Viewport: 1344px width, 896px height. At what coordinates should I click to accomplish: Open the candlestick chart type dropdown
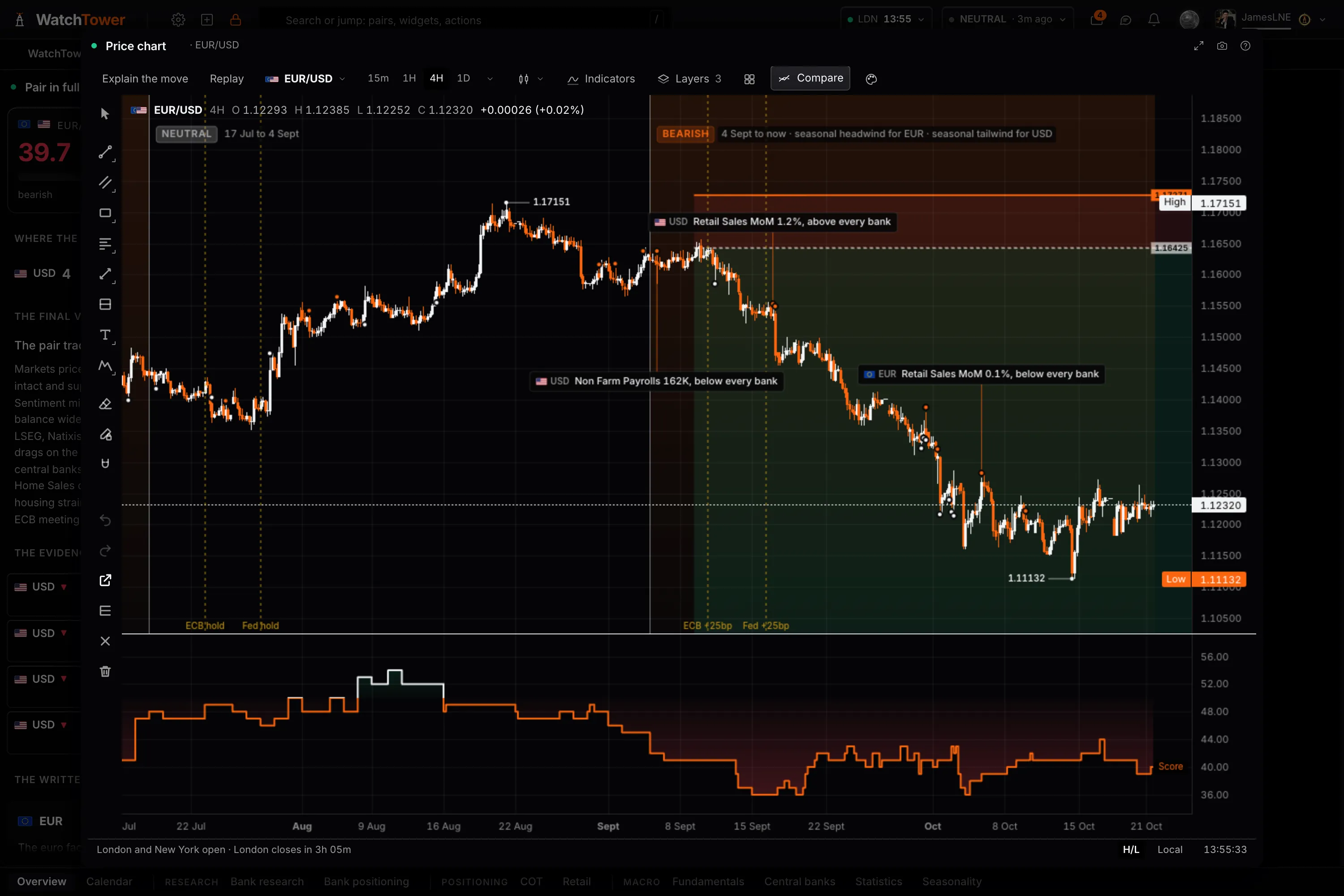[530, 79]
